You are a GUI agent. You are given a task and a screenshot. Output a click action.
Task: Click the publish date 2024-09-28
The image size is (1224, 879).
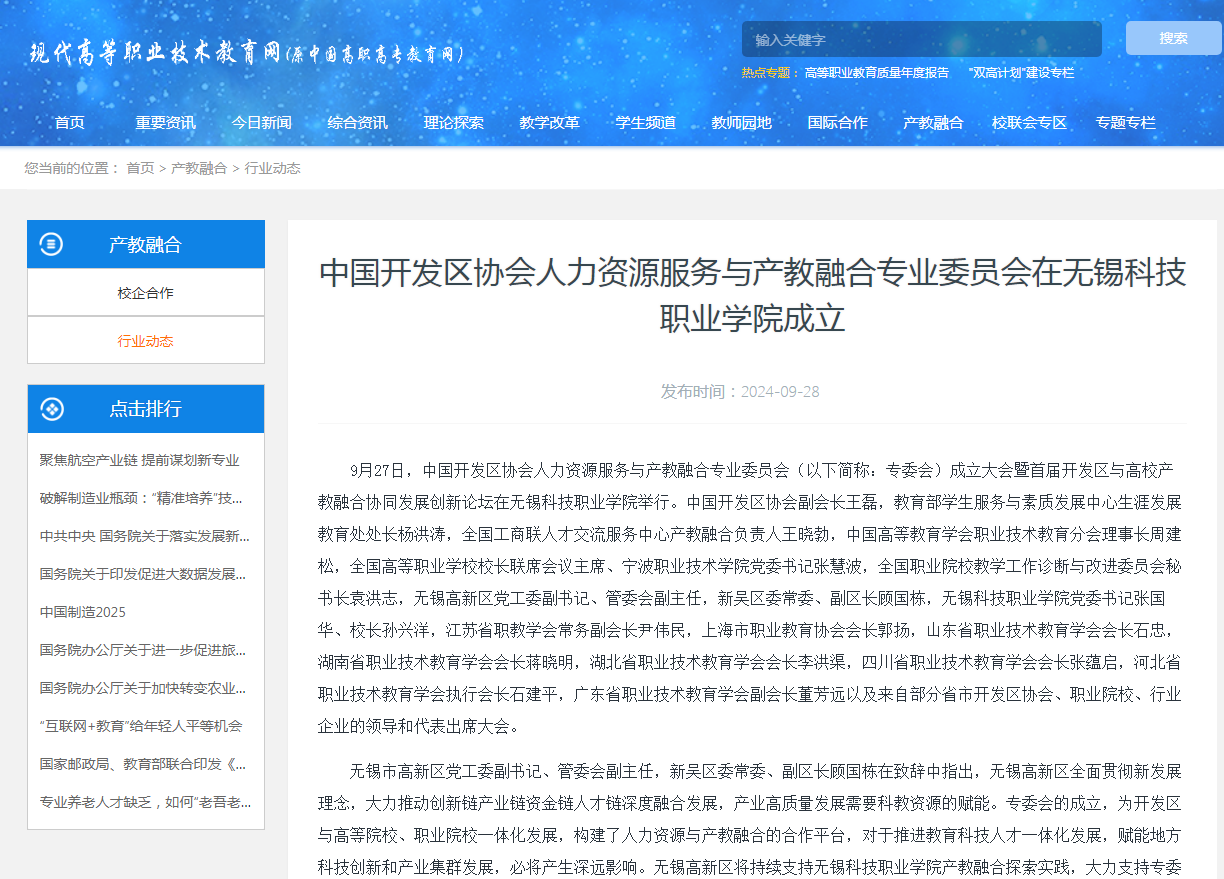pos(780,392)
